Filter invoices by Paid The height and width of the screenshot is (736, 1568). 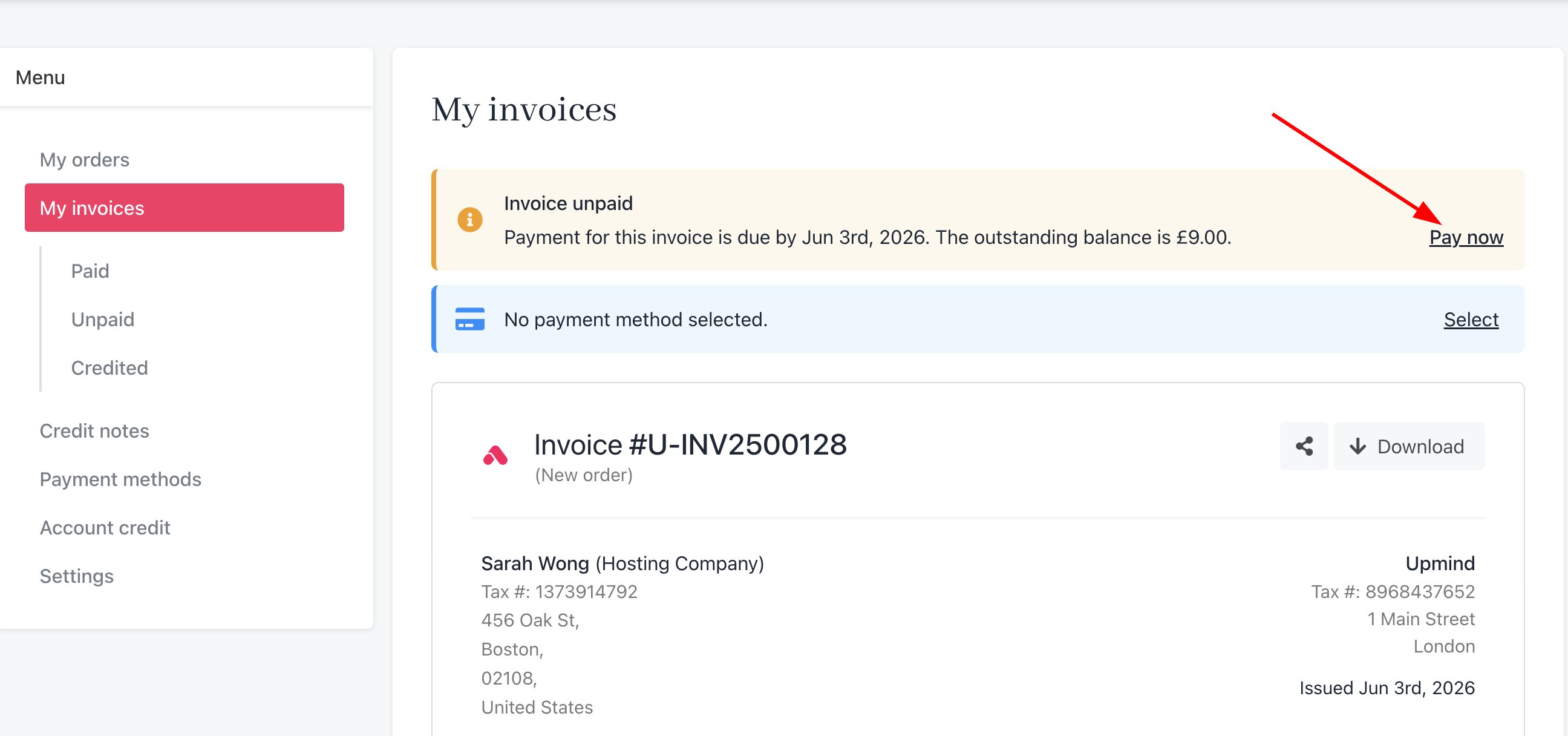(x=90, y=271)
